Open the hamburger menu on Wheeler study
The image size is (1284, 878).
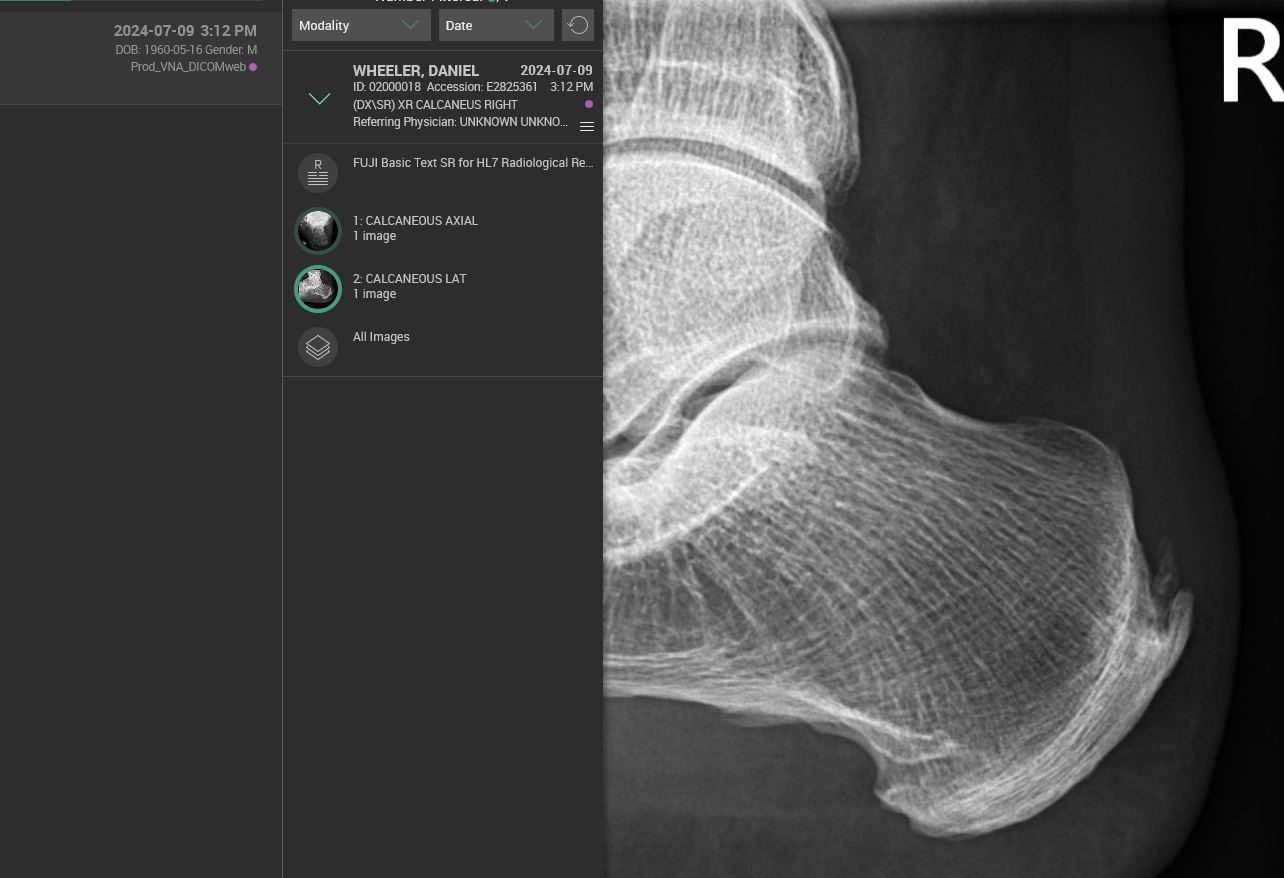pyautogui.click(x=587, y=126)
